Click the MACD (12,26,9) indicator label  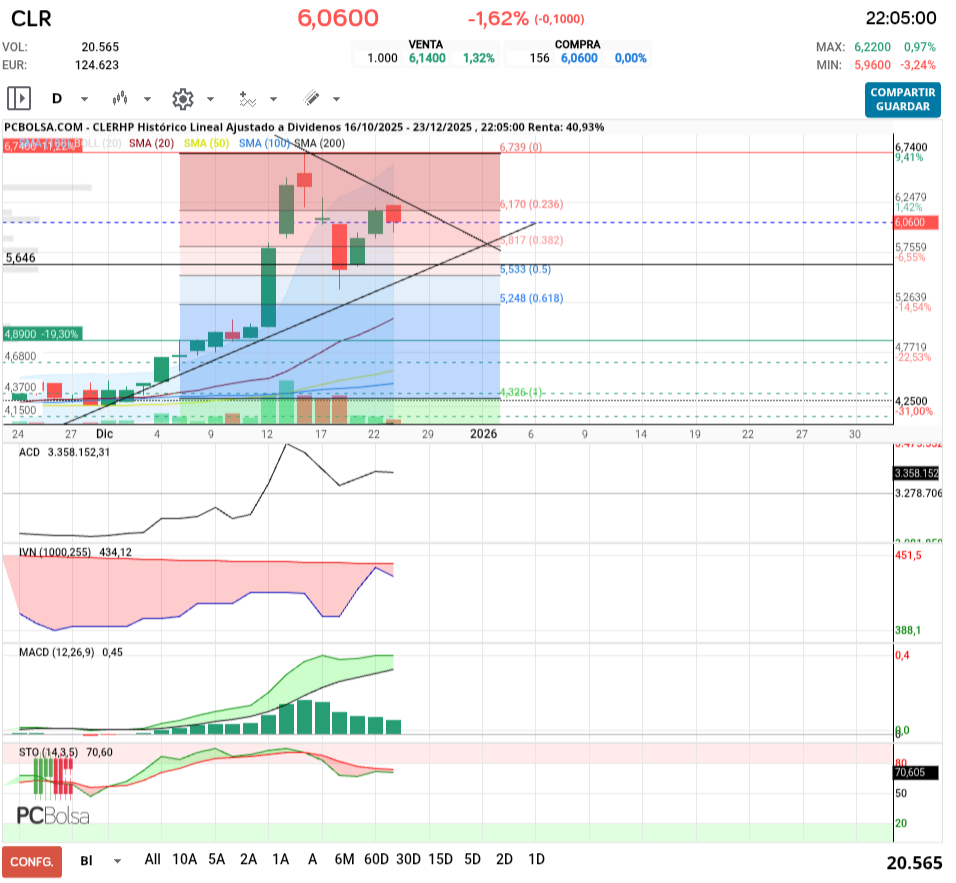(x=57, y=652)
